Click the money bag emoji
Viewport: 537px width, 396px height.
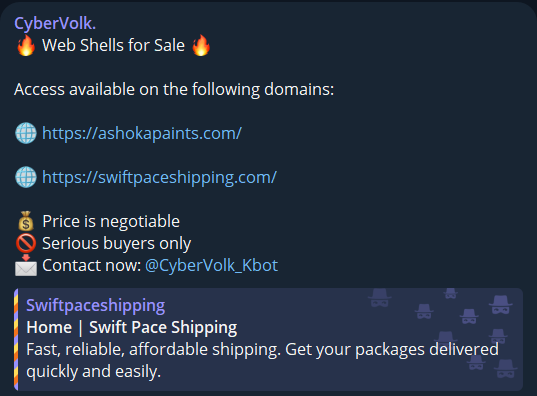[x=26, y=221]
